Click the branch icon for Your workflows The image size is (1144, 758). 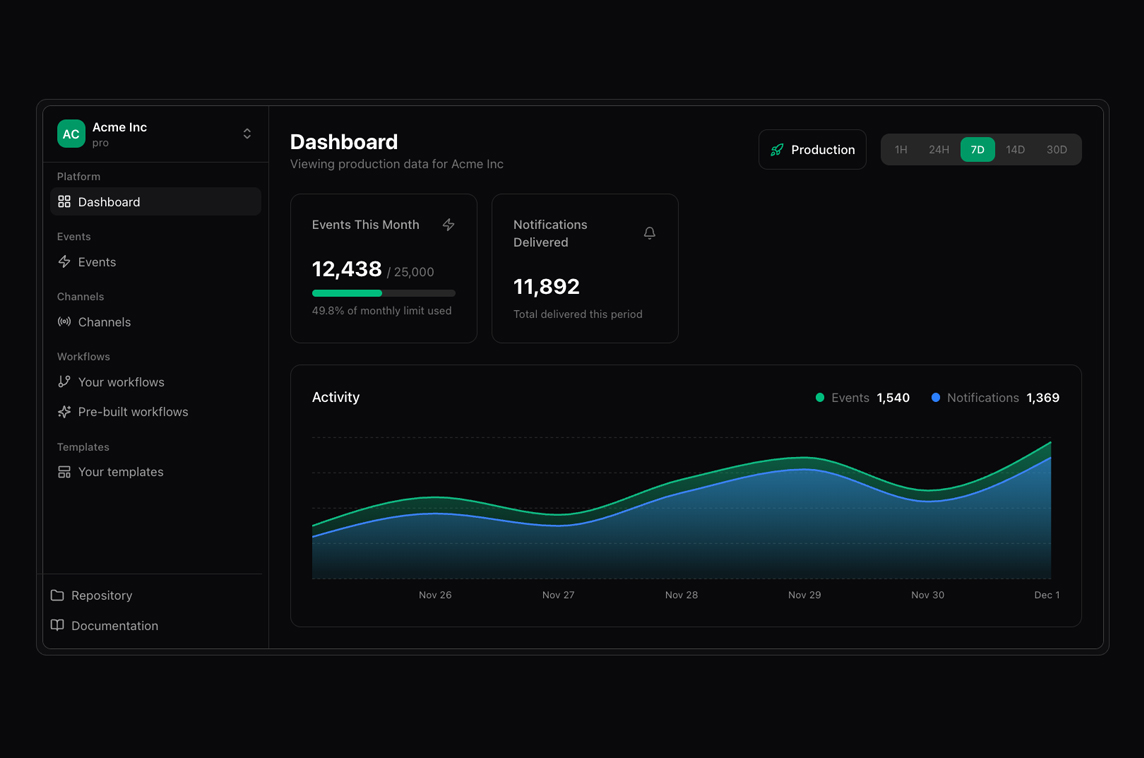pyautogui.click(x=64, y=382)
